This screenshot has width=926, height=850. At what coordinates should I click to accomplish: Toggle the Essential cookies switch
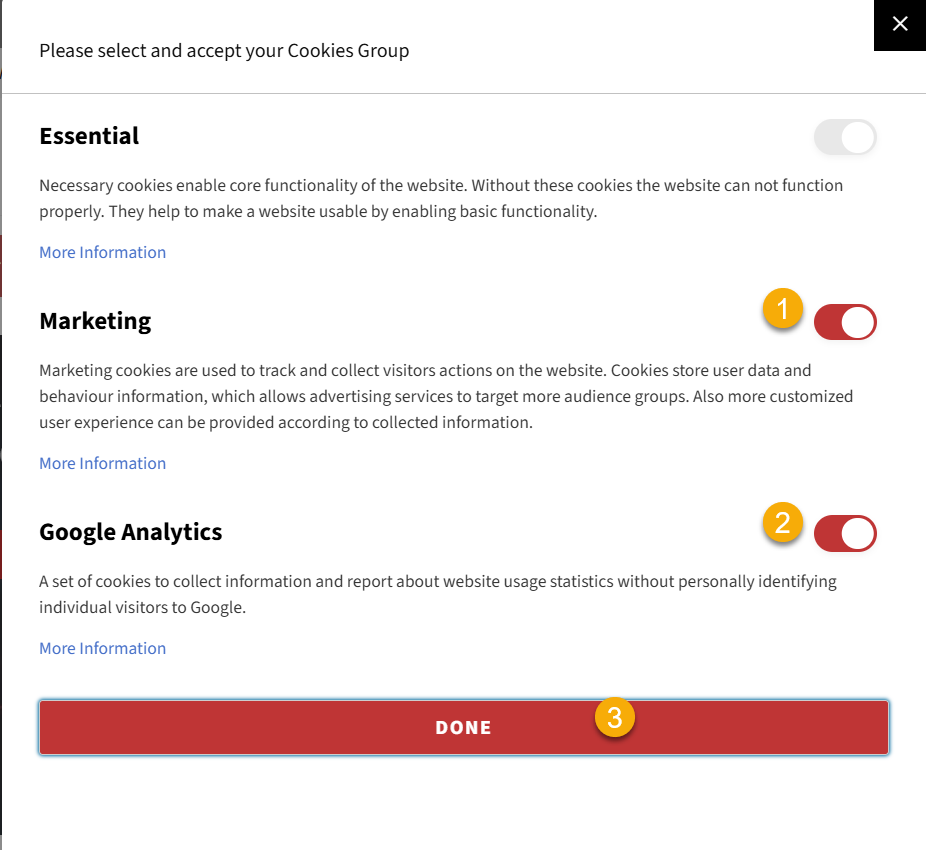845,138
